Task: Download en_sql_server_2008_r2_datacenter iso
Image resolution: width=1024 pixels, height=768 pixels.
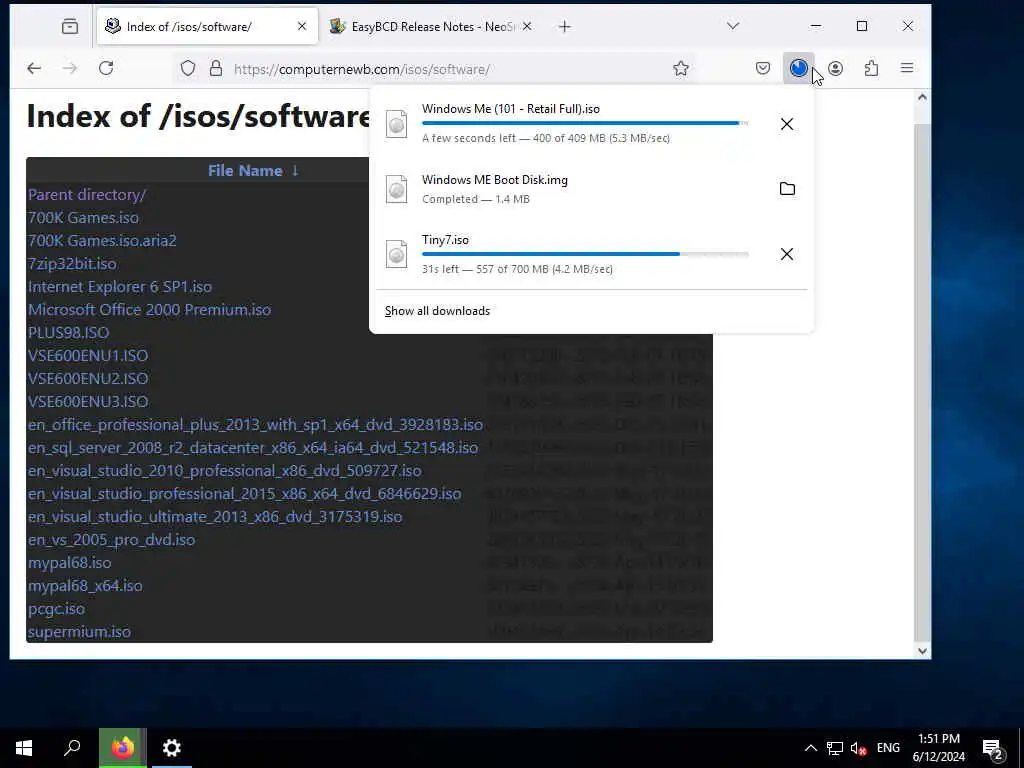Action: [253, 447]
